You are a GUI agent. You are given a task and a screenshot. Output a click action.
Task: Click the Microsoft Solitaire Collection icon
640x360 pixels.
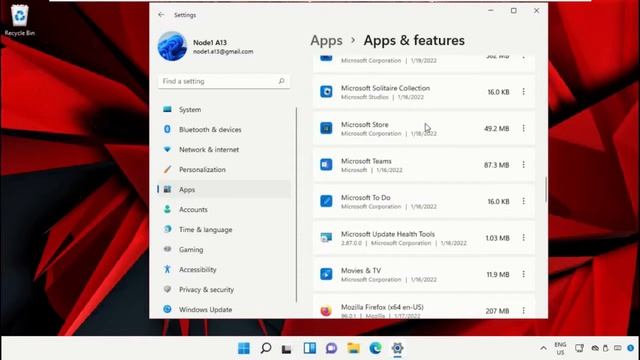pyautogui.click(x=326, y=91)
